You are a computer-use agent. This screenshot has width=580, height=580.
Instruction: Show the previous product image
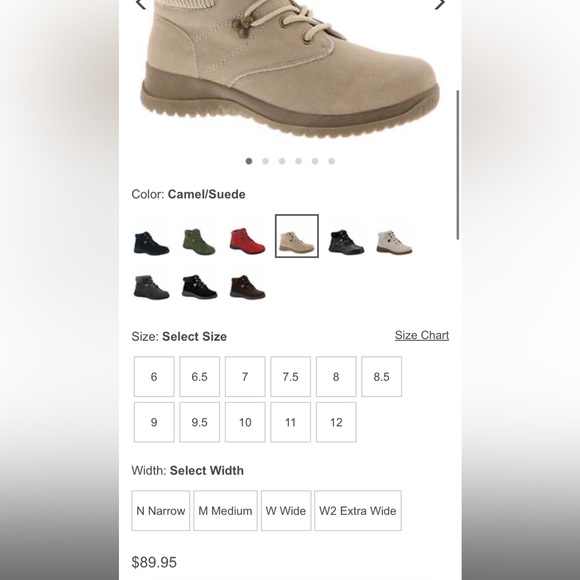point(141,4)
